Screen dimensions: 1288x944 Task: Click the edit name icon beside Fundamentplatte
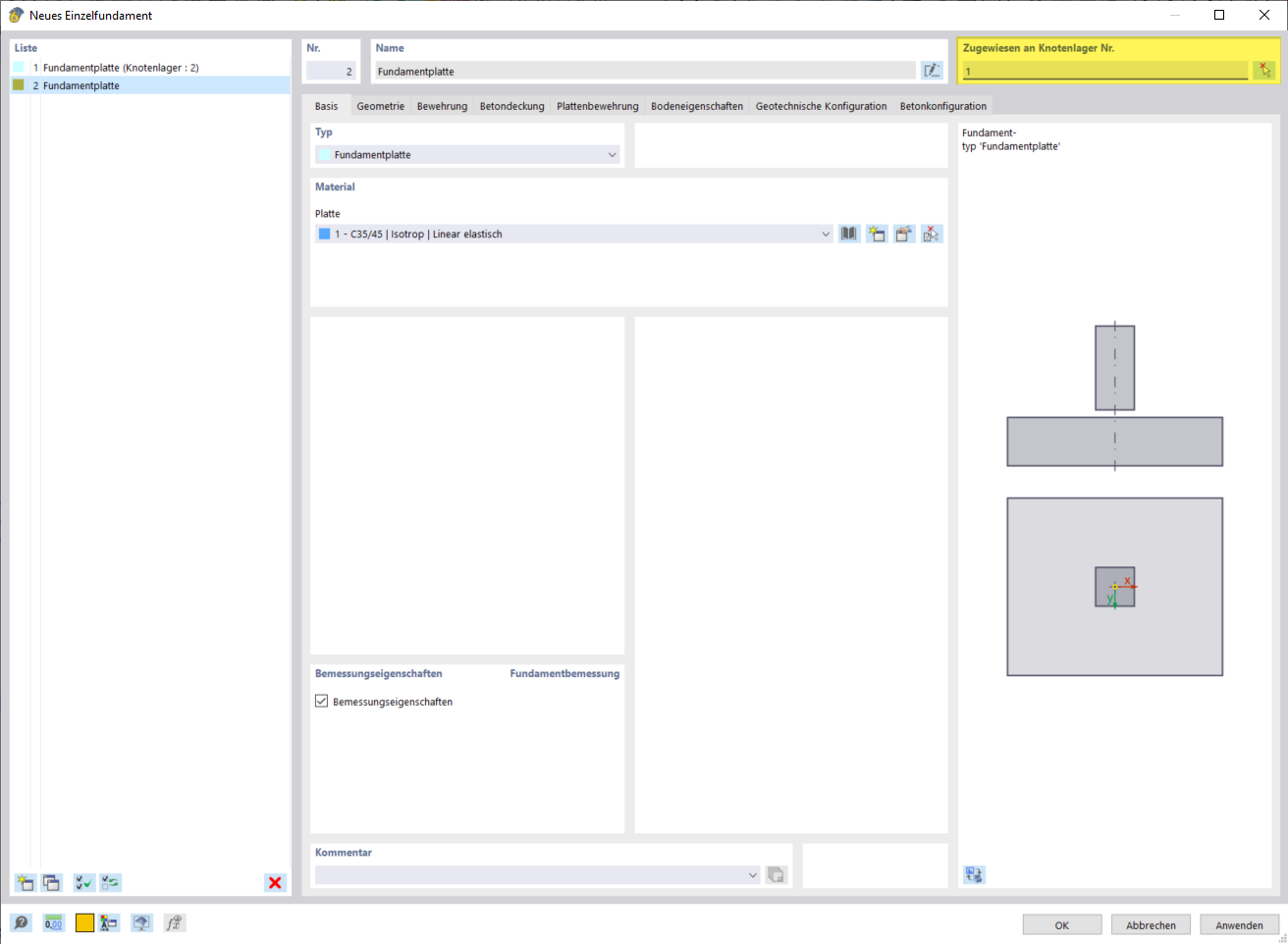tap(932, 71)
